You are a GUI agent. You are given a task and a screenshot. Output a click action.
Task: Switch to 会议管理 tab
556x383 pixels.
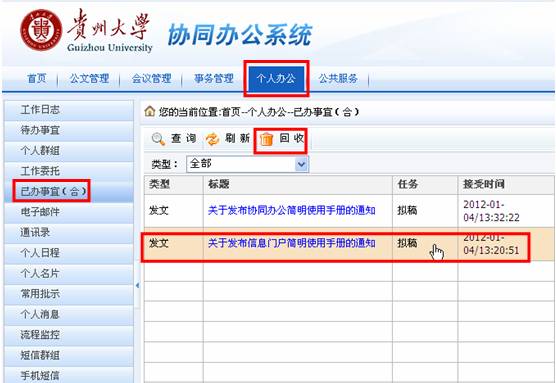pyautogui.click(x=151, y=78)
